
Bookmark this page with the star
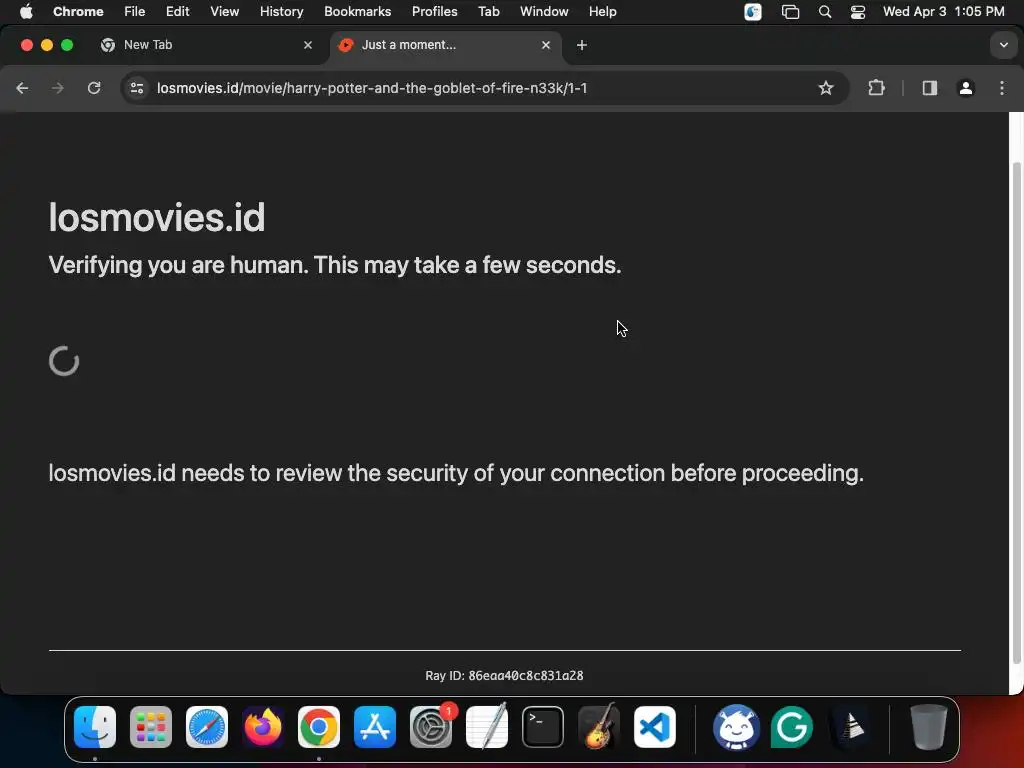click(x=825, y=88)
